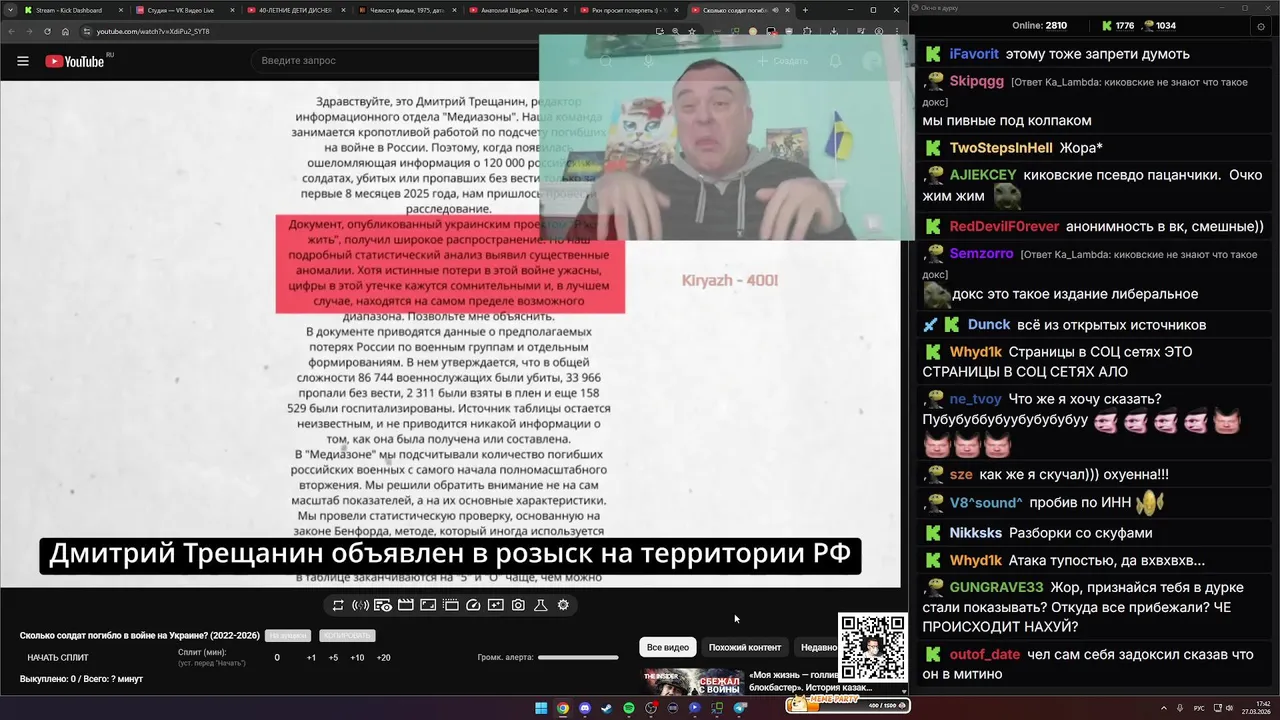
Task: Select the Похожий контент filter chip
Action: pos(745,647)
